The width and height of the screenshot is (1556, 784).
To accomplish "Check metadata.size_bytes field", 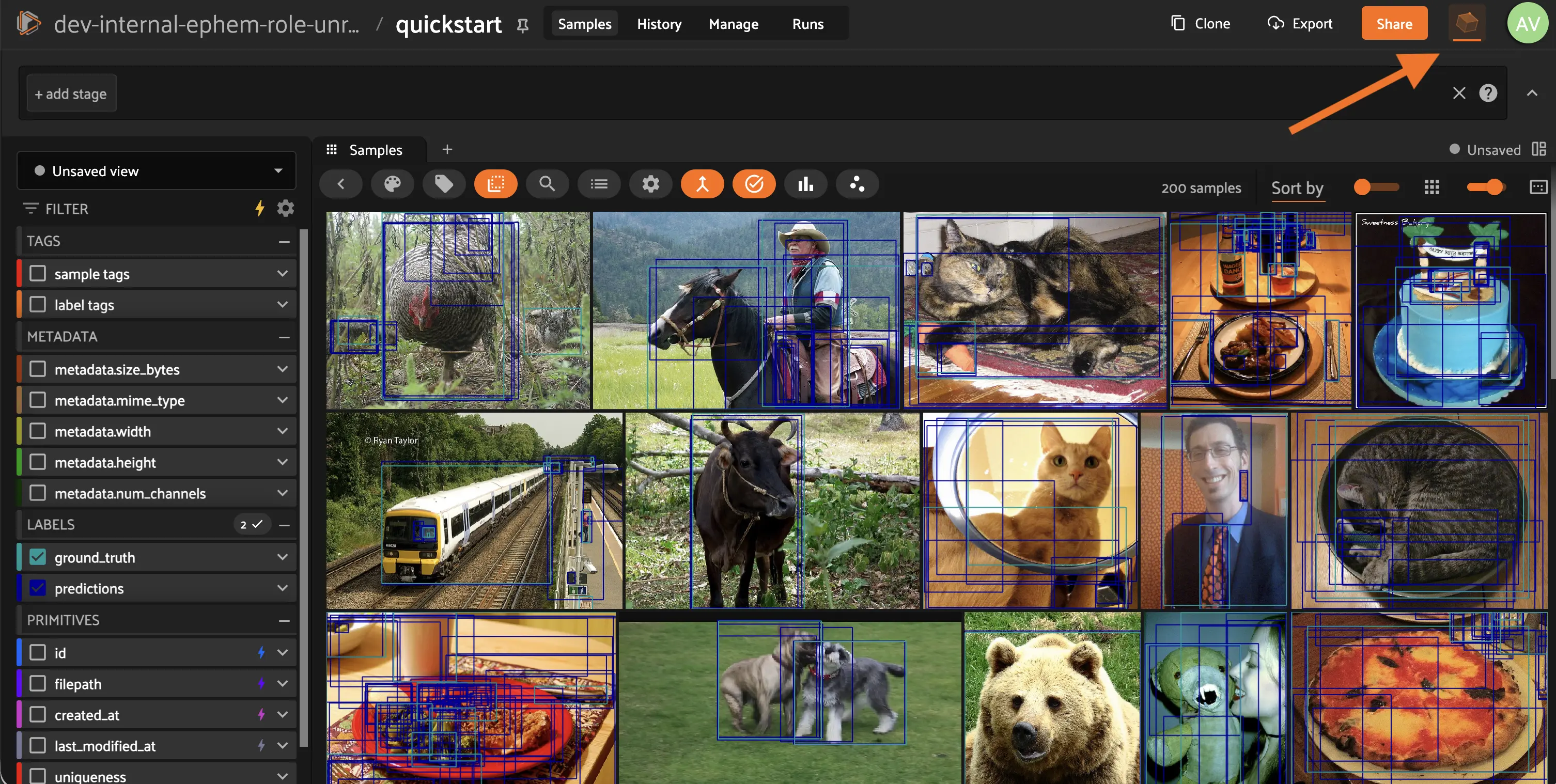I will 37,369.
